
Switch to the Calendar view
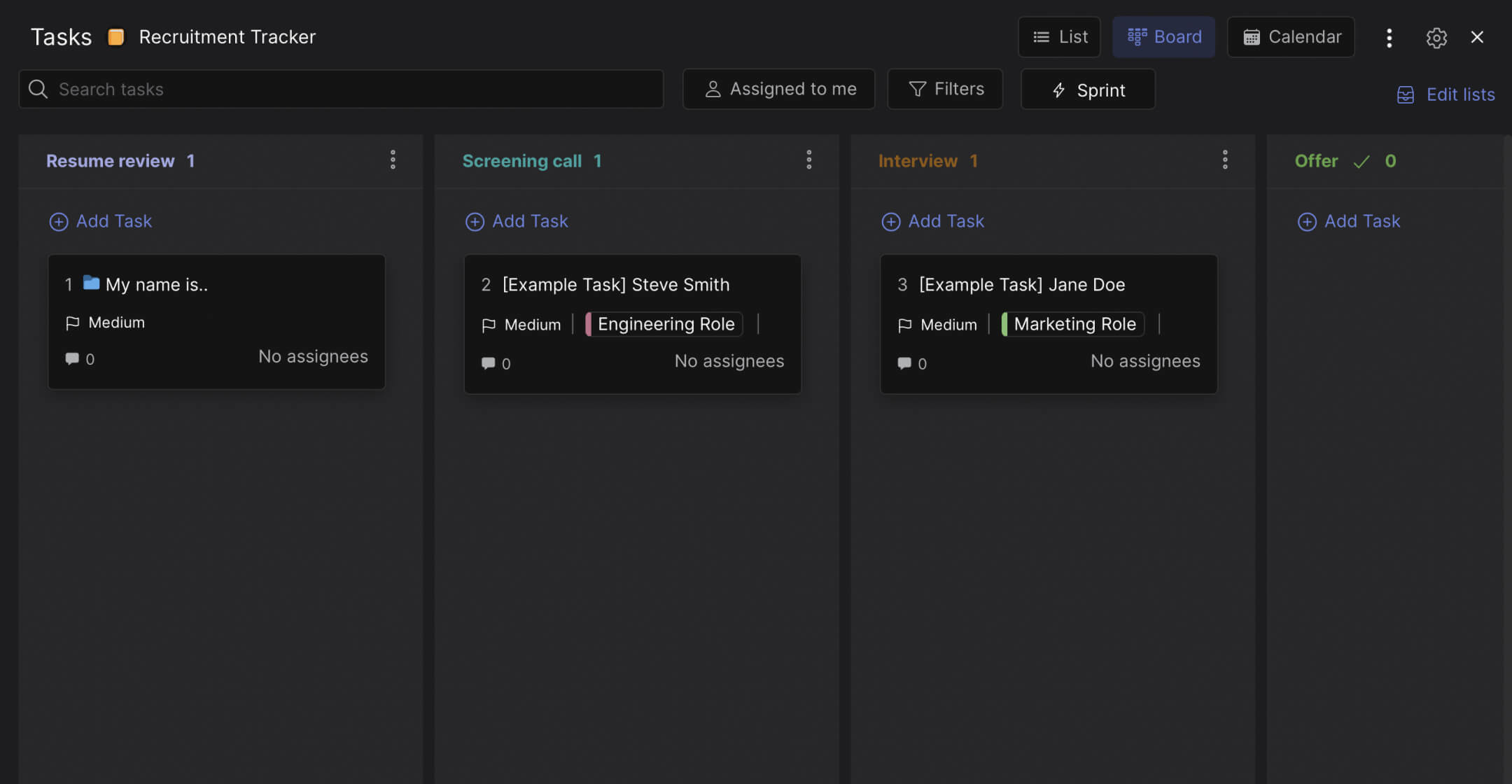click(1291, 36)
